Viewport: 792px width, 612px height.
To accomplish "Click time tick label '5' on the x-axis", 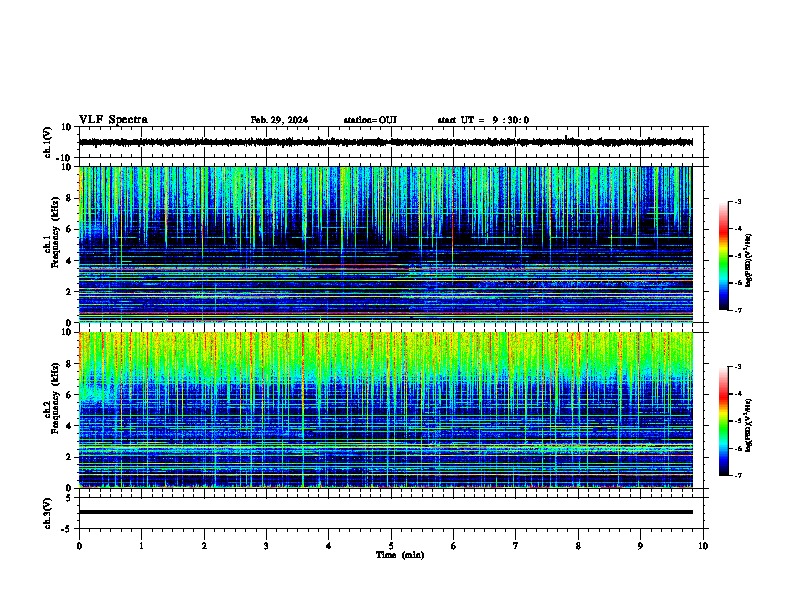I will pos(391,546).
